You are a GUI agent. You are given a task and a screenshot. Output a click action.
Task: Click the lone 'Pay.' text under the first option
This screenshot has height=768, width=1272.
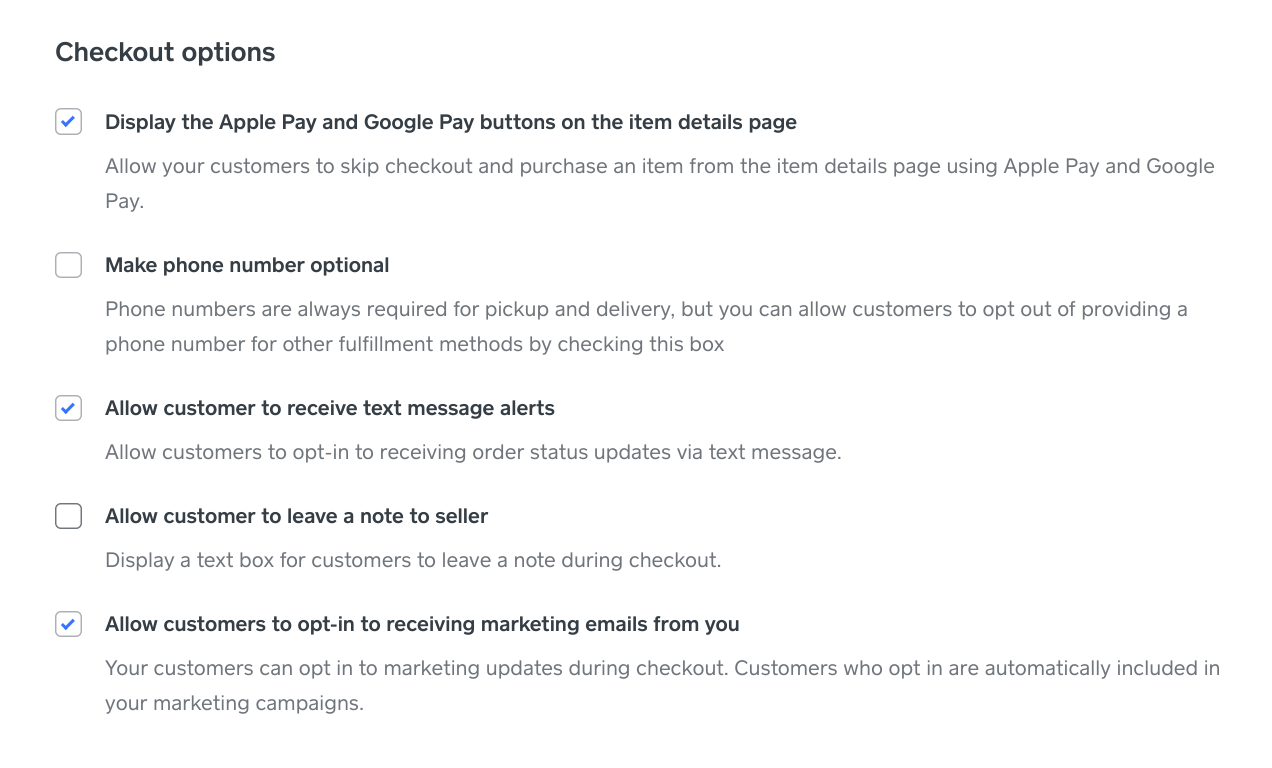(x=124, y=201)
